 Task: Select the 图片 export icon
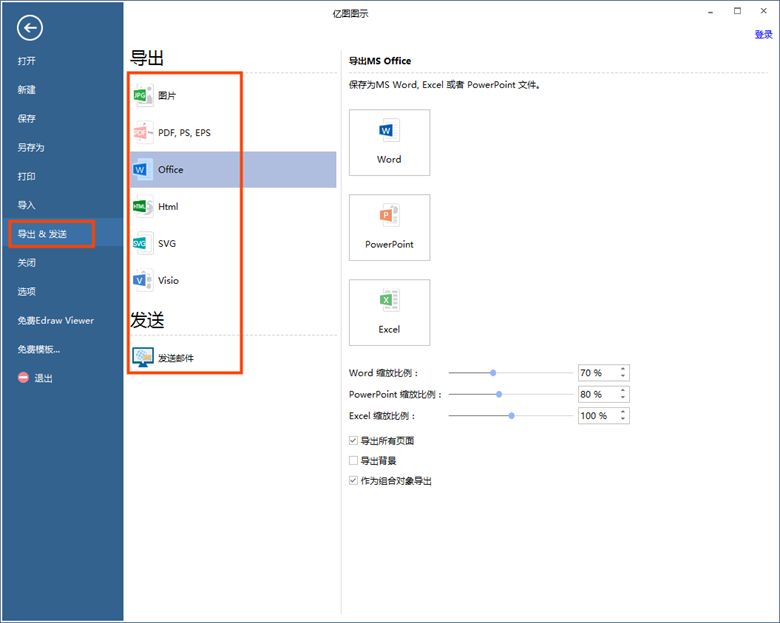143,96
